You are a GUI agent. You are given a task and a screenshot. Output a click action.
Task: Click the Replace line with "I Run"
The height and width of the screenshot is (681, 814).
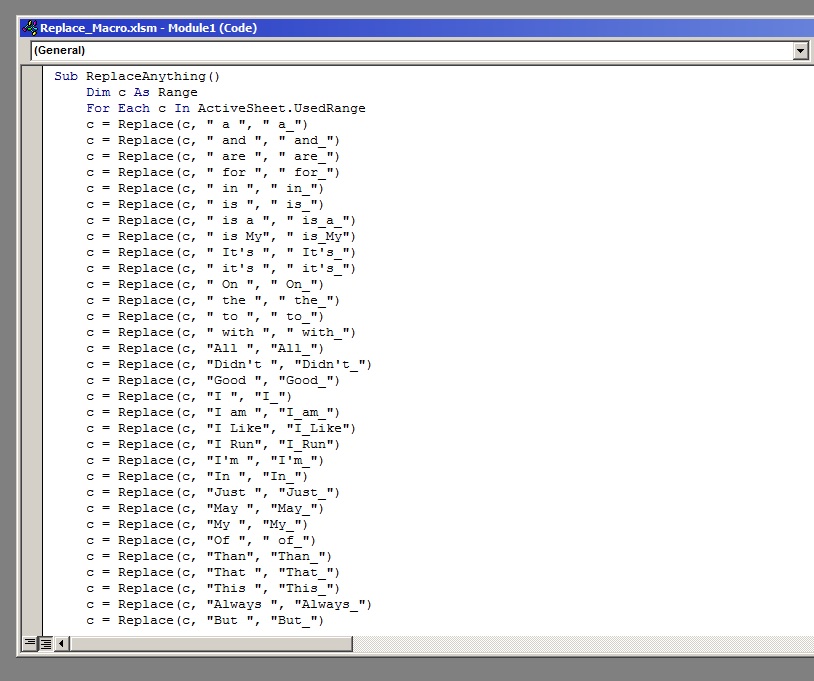pos(213,445)
